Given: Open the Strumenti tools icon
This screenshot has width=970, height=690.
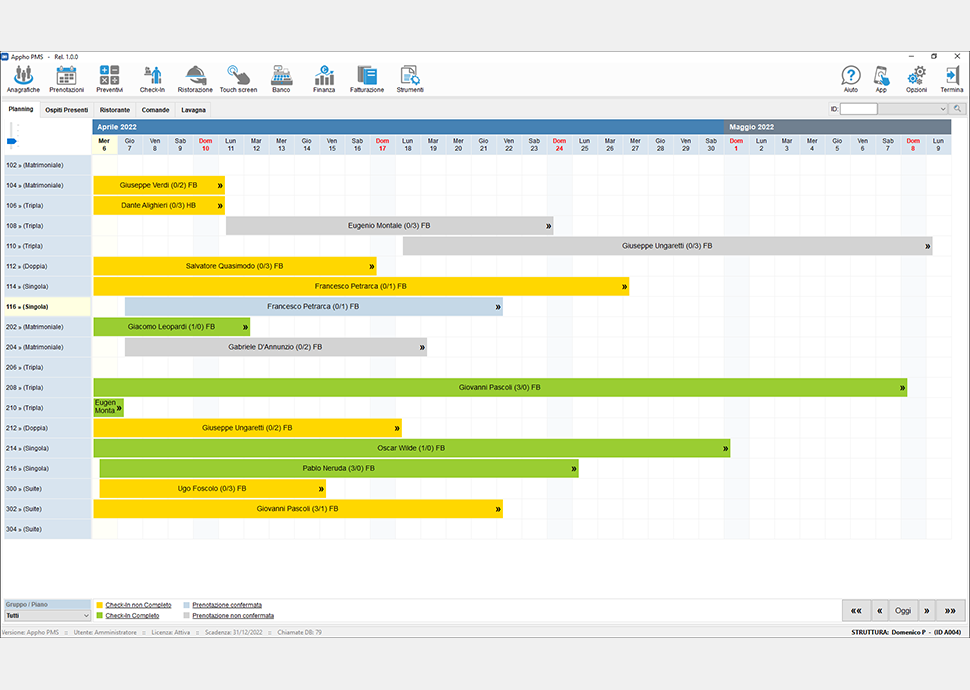Looking at the screenshot, I should (x=410, y=79).
